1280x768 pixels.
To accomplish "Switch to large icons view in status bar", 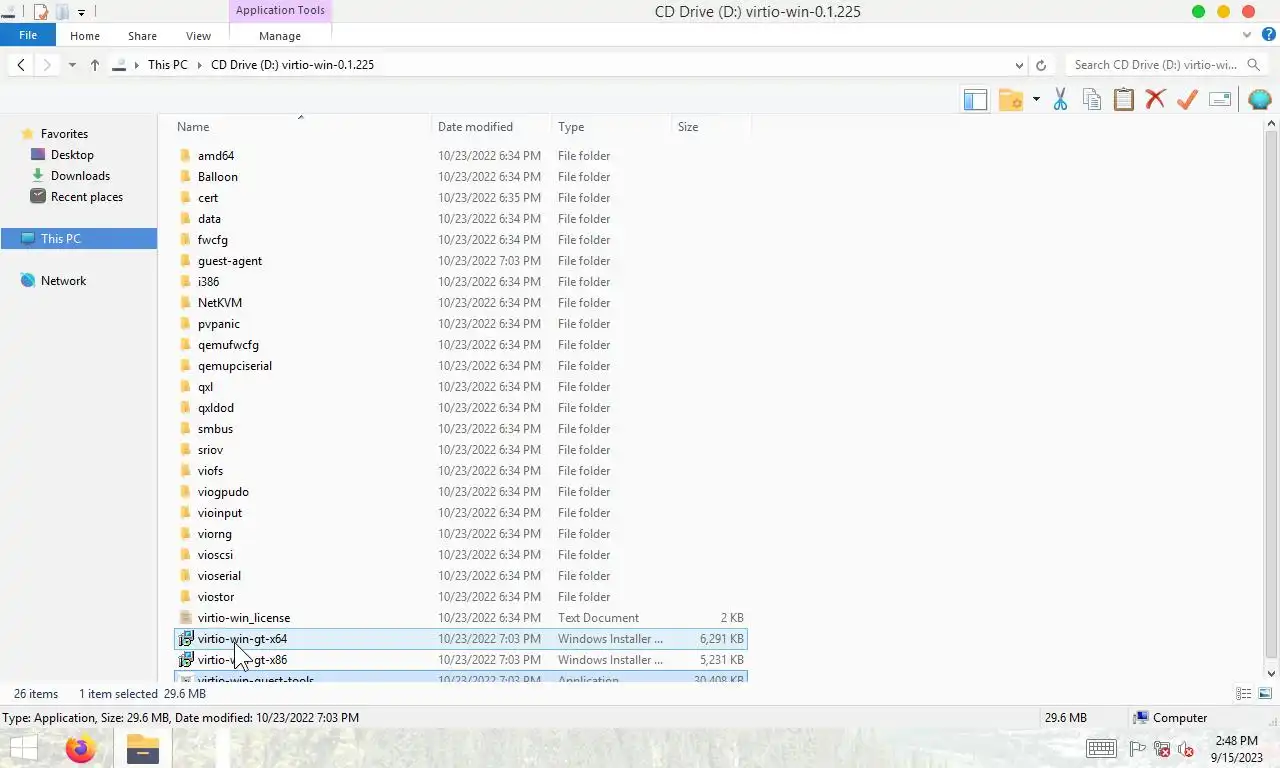I will (1265, 694).
